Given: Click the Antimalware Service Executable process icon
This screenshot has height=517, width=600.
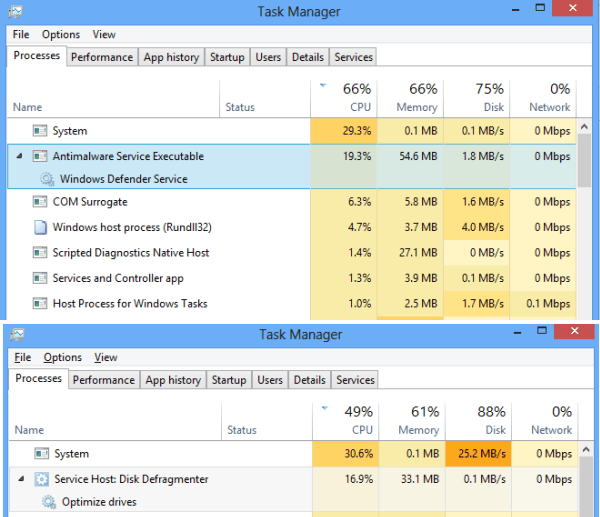Looking at the screenshot, I should coord(40,156).
